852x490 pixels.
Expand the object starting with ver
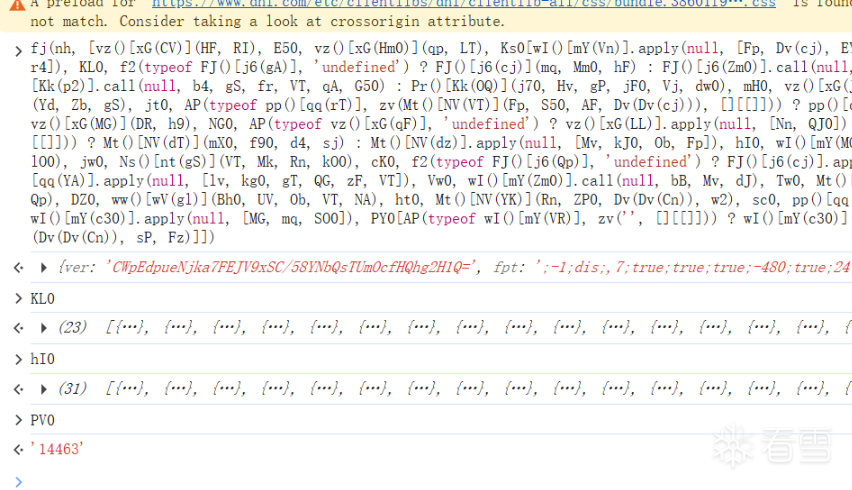click(43, 268)
